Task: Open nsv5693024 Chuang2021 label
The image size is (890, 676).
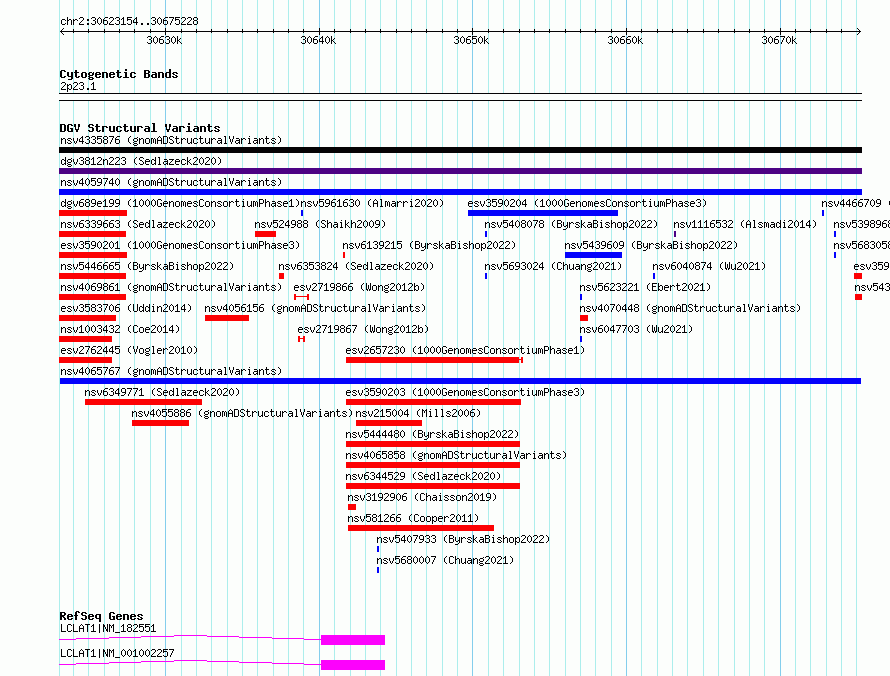Action: (553, 266)
